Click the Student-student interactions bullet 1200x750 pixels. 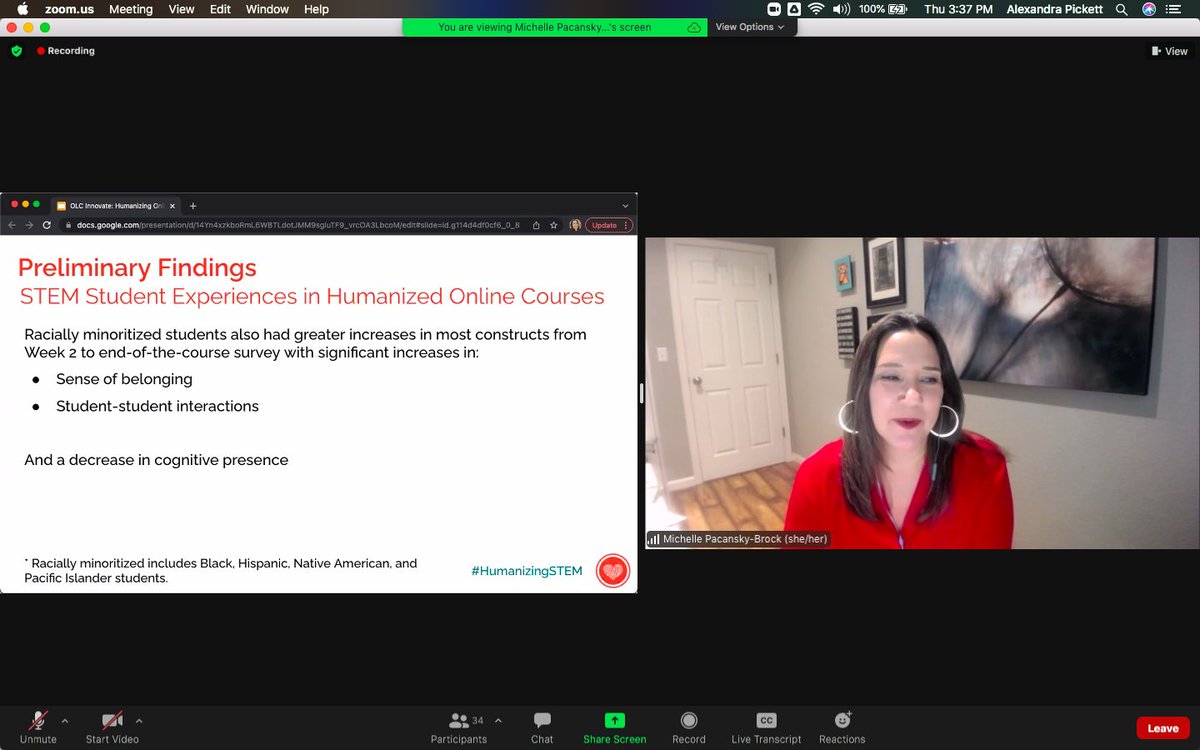click(157, 406)
